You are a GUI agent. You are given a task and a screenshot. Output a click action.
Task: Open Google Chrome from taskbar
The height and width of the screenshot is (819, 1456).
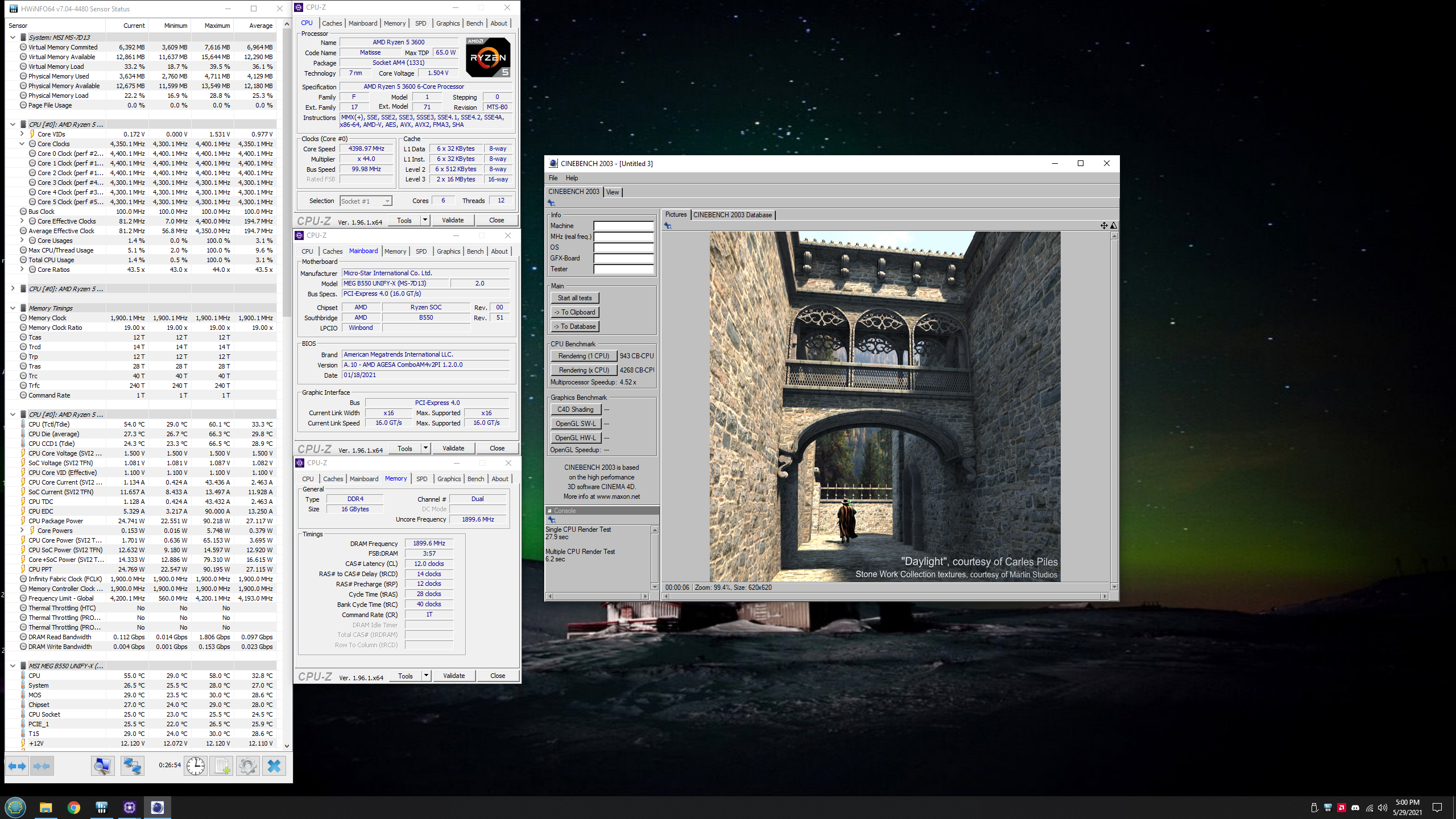[74, 807]
